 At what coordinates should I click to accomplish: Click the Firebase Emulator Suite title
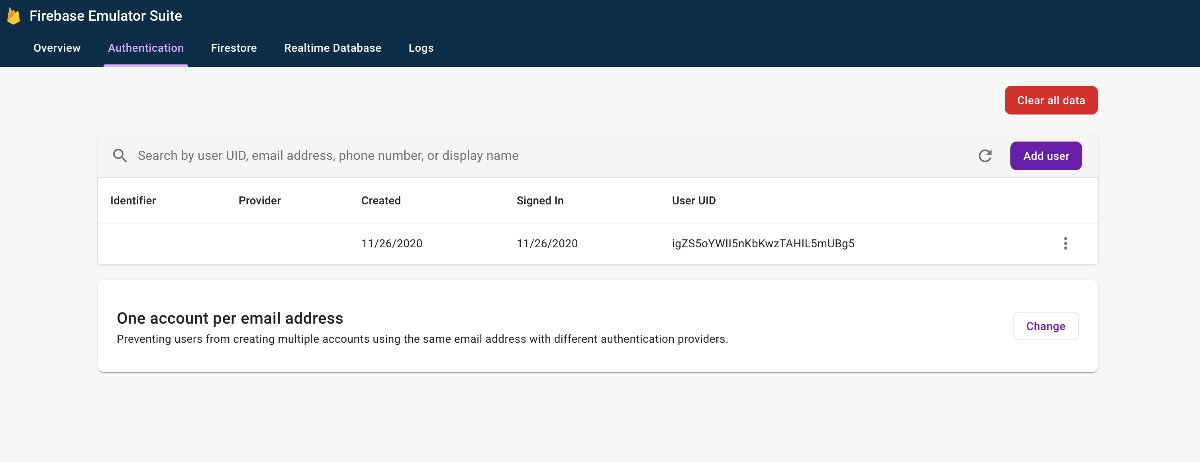pyautogui.click(x=106, y=16)
